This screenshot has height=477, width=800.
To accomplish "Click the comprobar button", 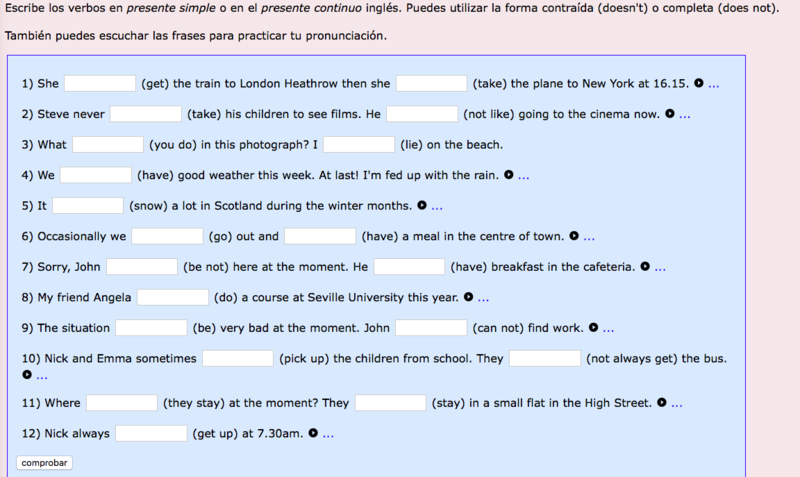I will tap(45, 463).
